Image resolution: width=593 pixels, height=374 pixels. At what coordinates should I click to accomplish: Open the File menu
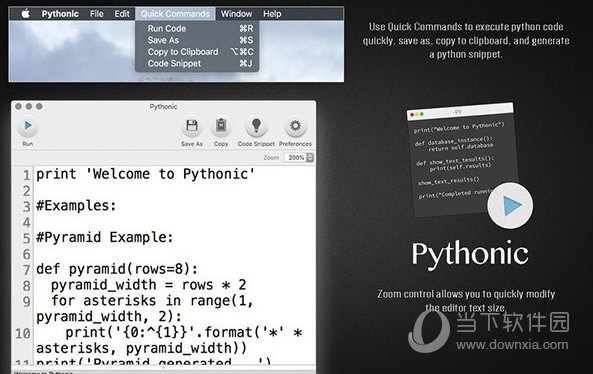[x=97, y=14]
